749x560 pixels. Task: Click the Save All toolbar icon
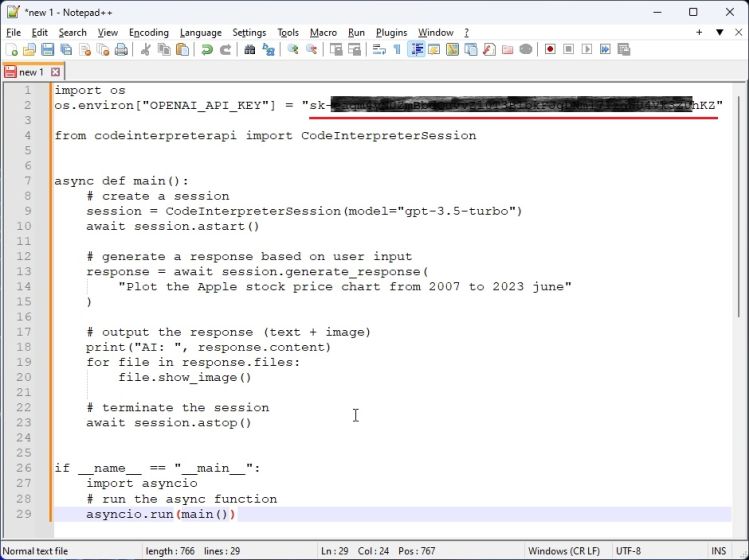(66, 50)
